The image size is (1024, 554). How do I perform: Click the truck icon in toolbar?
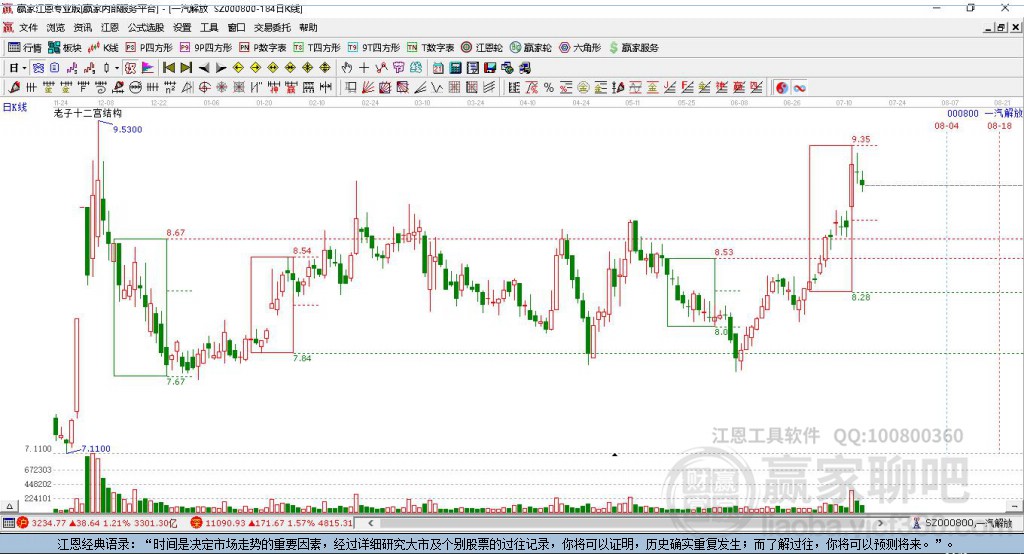pyautogui.click(x=525, y=67)
